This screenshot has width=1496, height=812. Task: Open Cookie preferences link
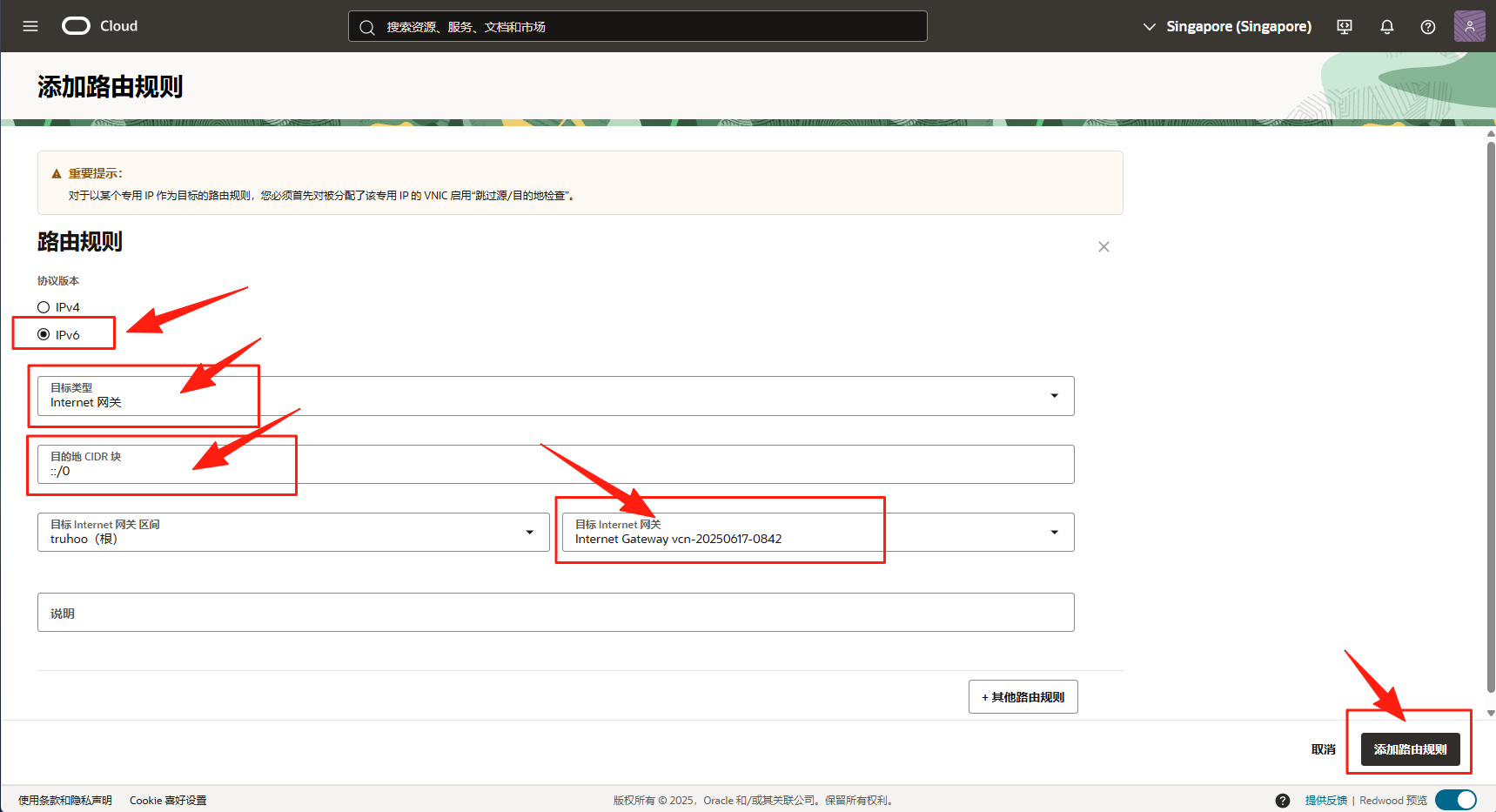click(168, 801)
